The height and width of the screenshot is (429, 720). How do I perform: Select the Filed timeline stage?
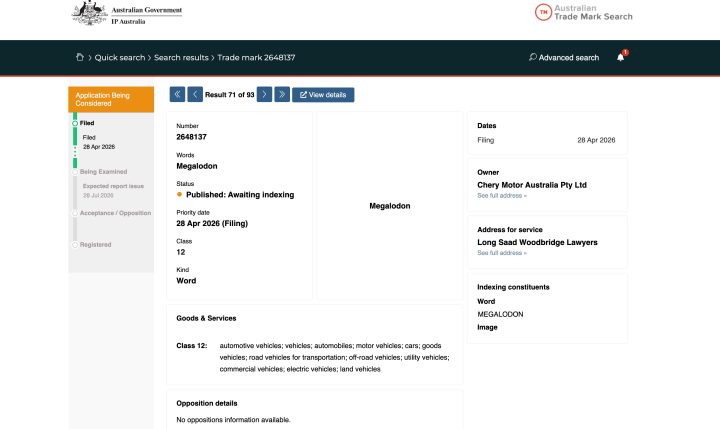[87, 123]
